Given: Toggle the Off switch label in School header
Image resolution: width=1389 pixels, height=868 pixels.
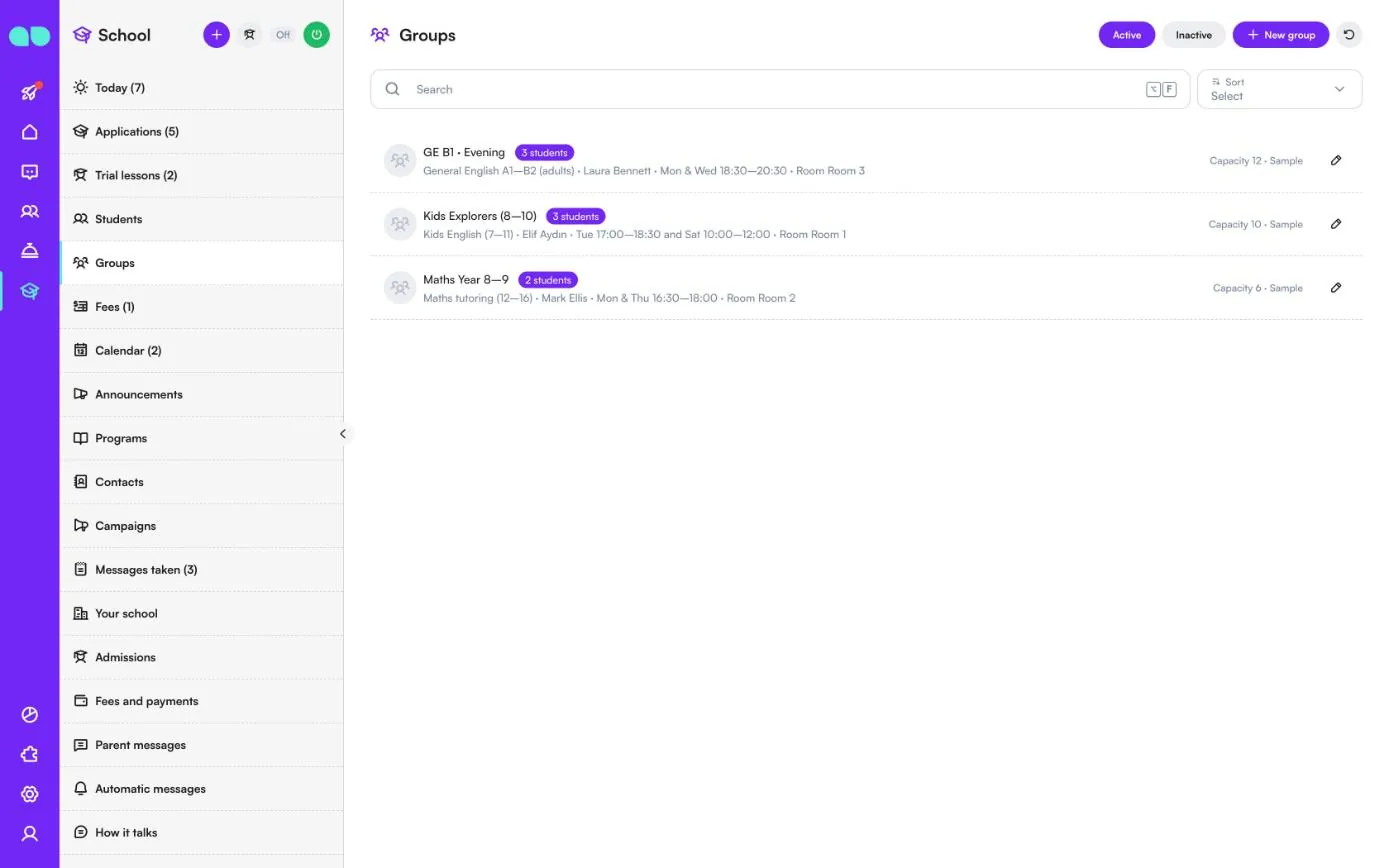Looking at the screenshot, I should click(x=283, y=35).
